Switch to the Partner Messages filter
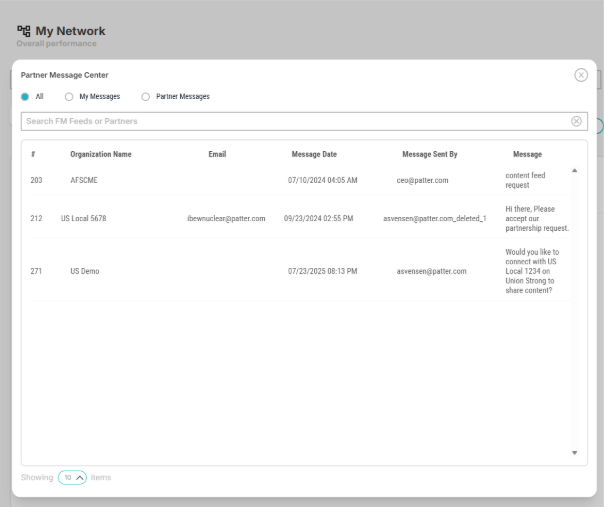Viewport: 604px width, 507px height. [x=146, y=97]
